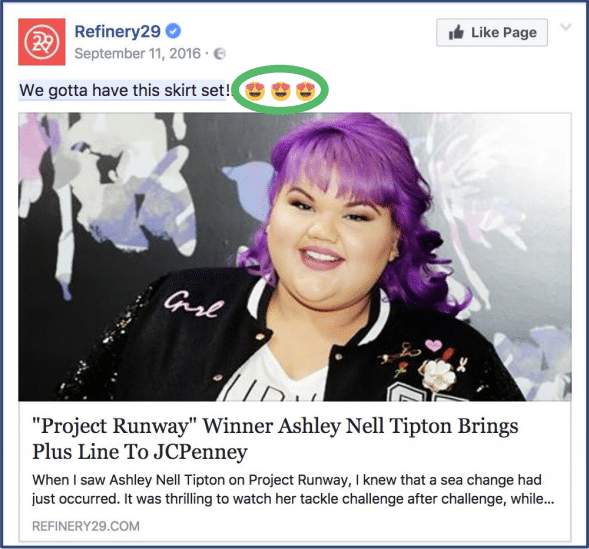
Task: Click the 'We gotta have this skirt set!' caption
Action: point(124,90)
